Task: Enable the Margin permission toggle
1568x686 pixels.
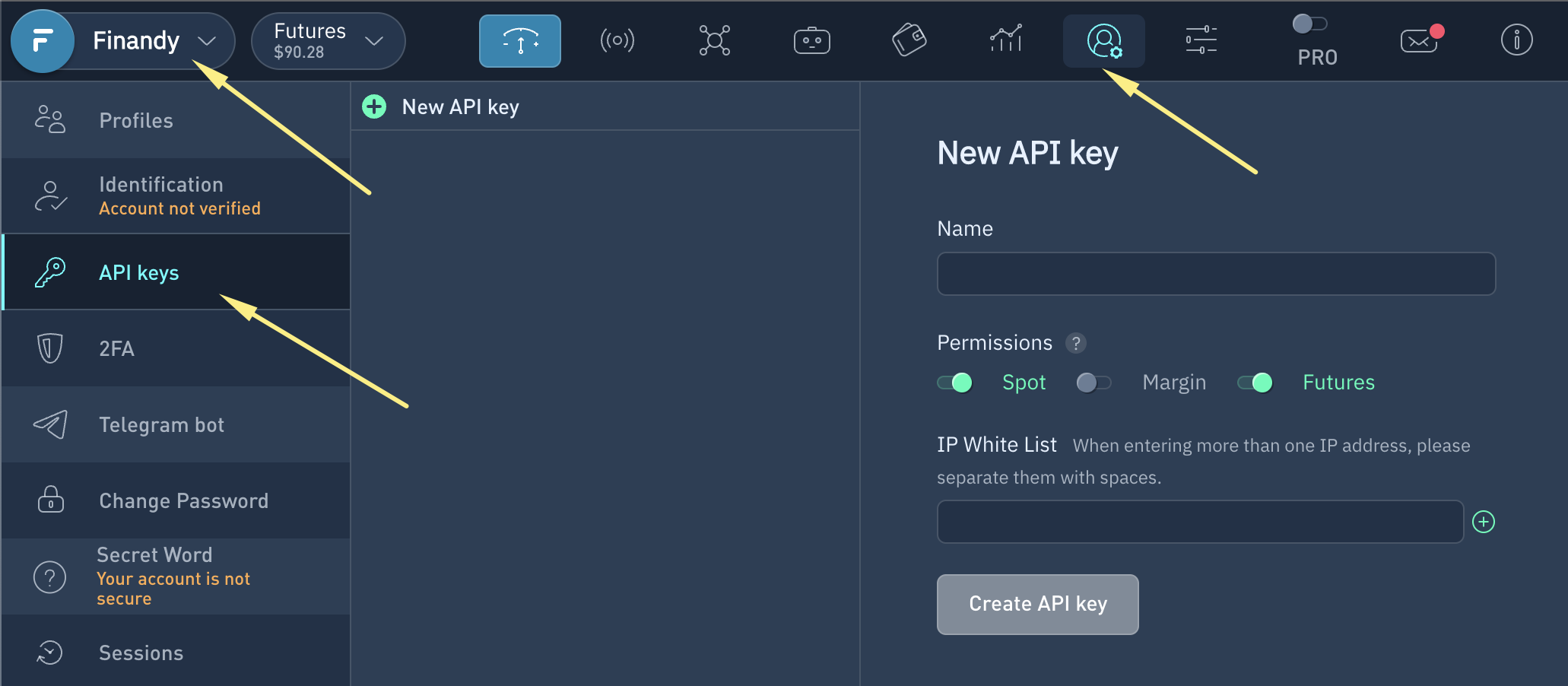Action: coord(1093,383)
